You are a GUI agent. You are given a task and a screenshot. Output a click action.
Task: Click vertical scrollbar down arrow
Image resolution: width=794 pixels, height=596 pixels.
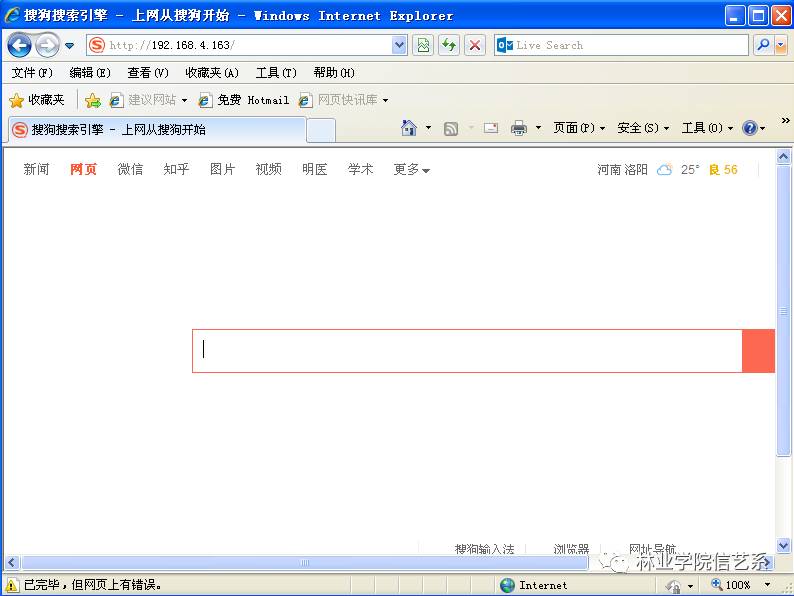(x=783, y=545)
